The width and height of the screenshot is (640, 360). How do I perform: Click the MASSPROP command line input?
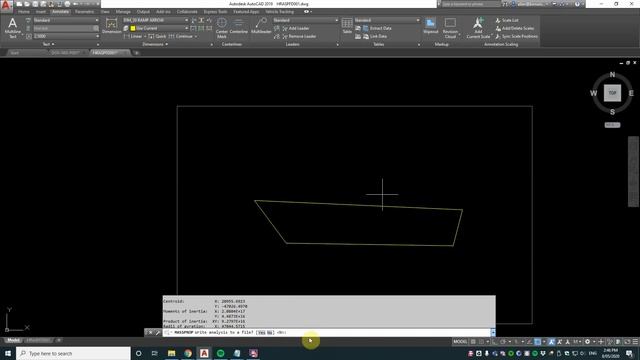[327, 333]
